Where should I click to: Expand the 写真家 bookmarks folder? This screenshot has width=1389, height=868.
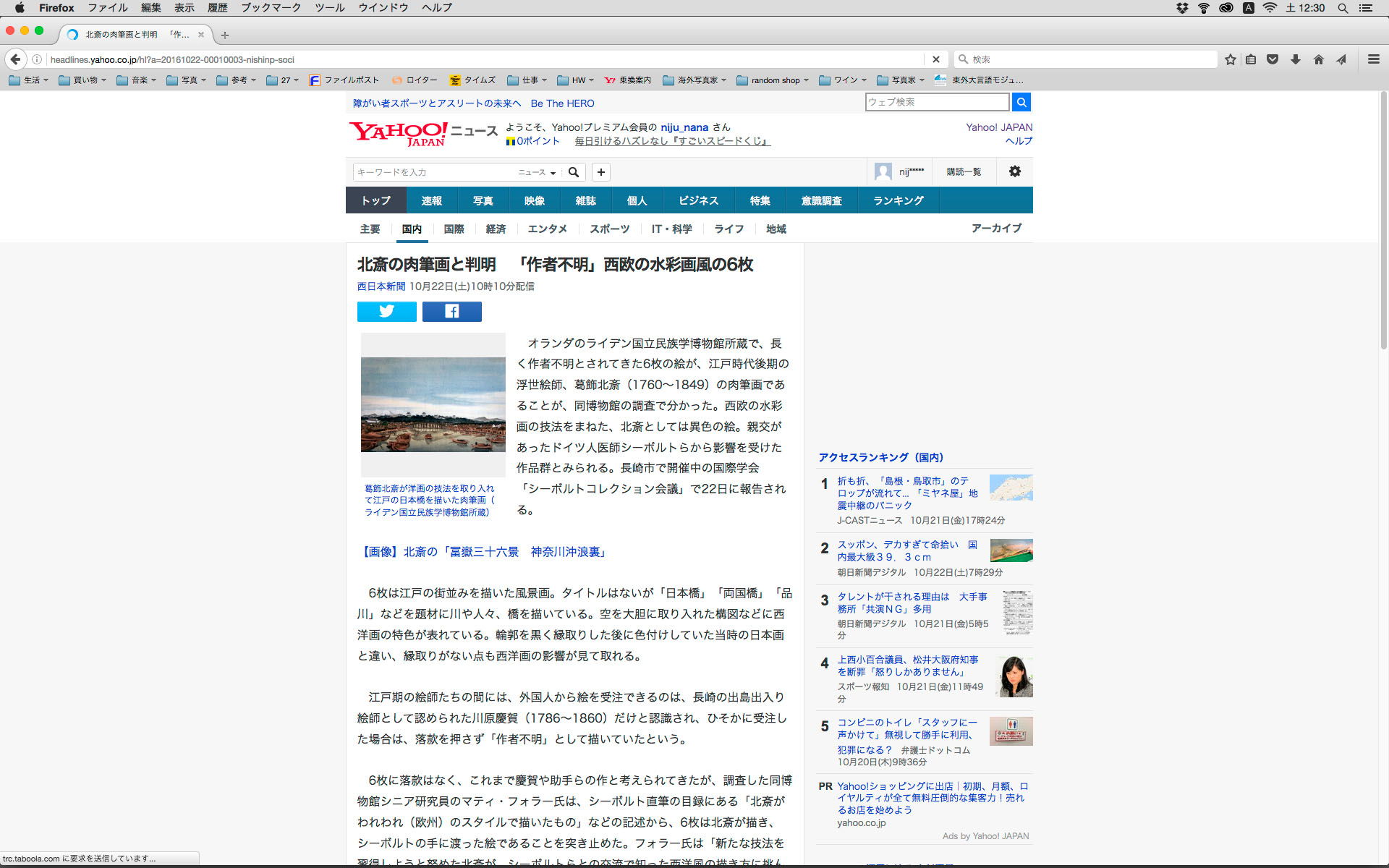tap(901, 80)
